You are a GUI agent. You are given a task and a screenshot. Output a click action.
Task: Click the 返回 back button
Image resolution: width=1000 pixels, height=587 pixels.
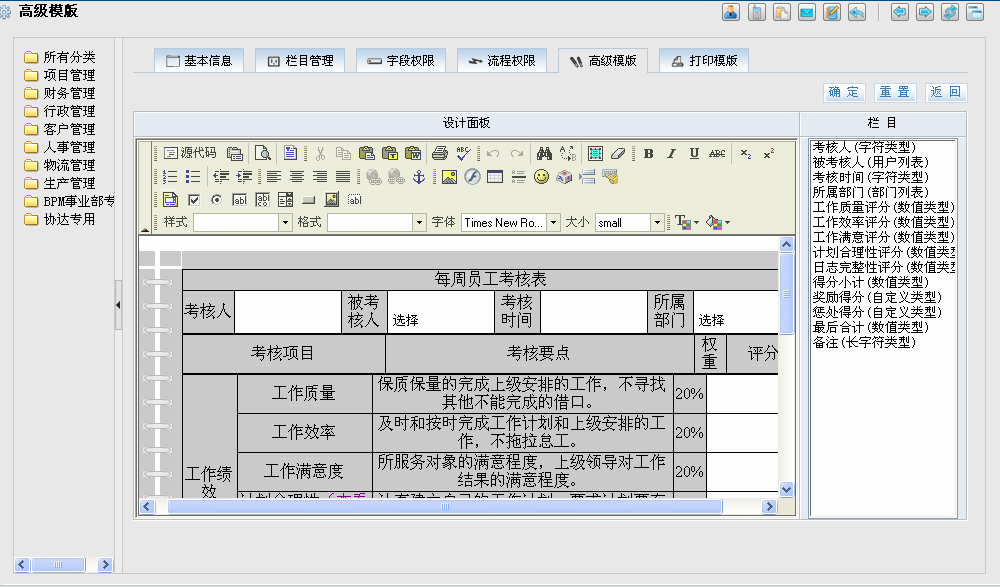pos(946,92)
